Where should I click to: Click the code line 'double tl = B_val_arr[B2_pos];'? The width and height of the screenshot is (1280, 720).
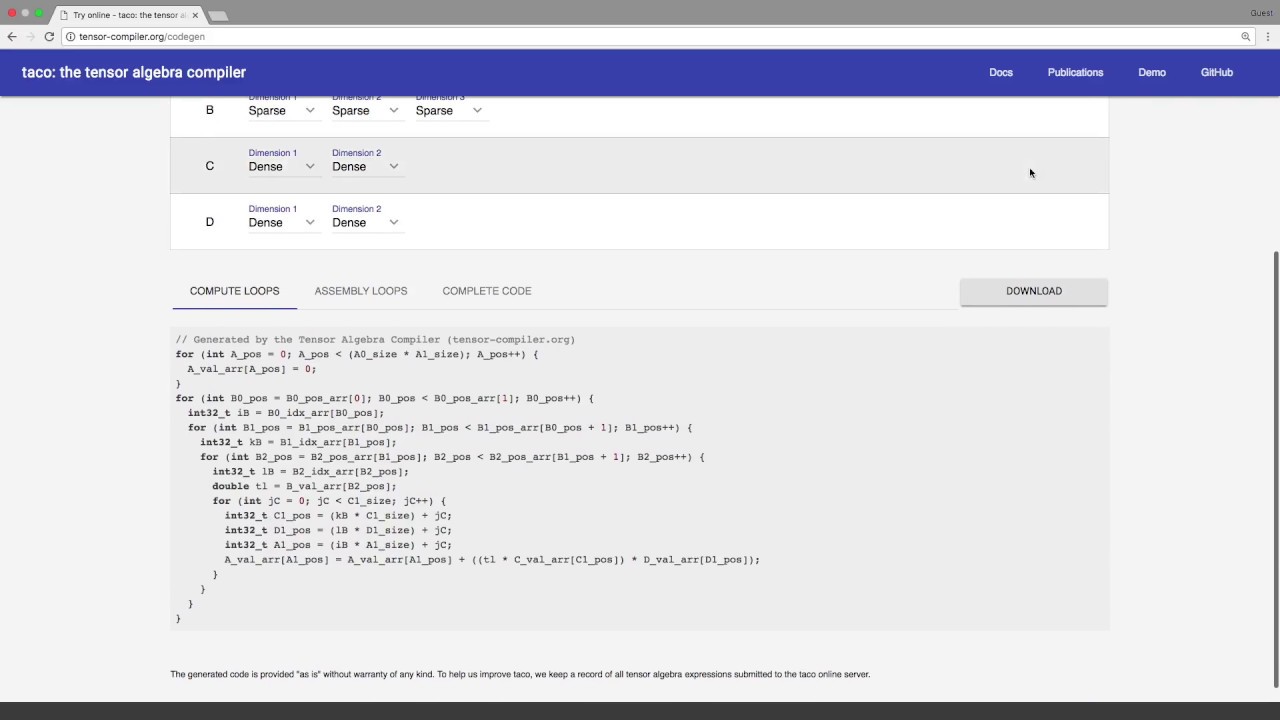click(x=304, y=486)
